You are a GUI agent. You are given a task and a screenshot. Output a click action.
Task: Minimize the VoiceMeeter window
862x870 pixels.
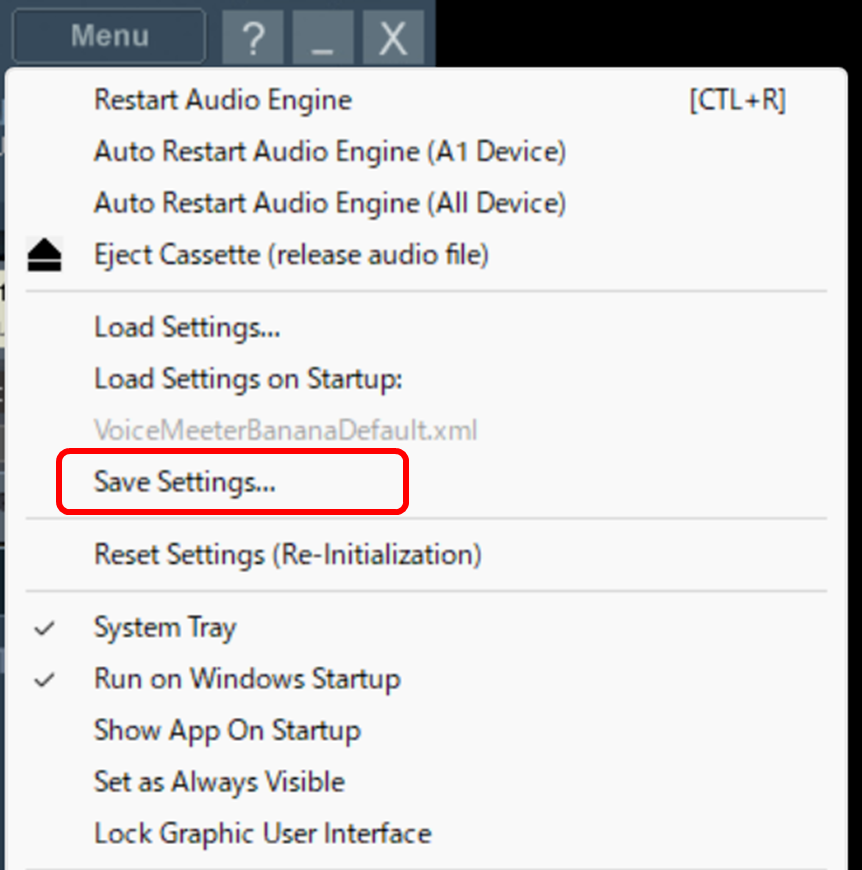(322, 39)
